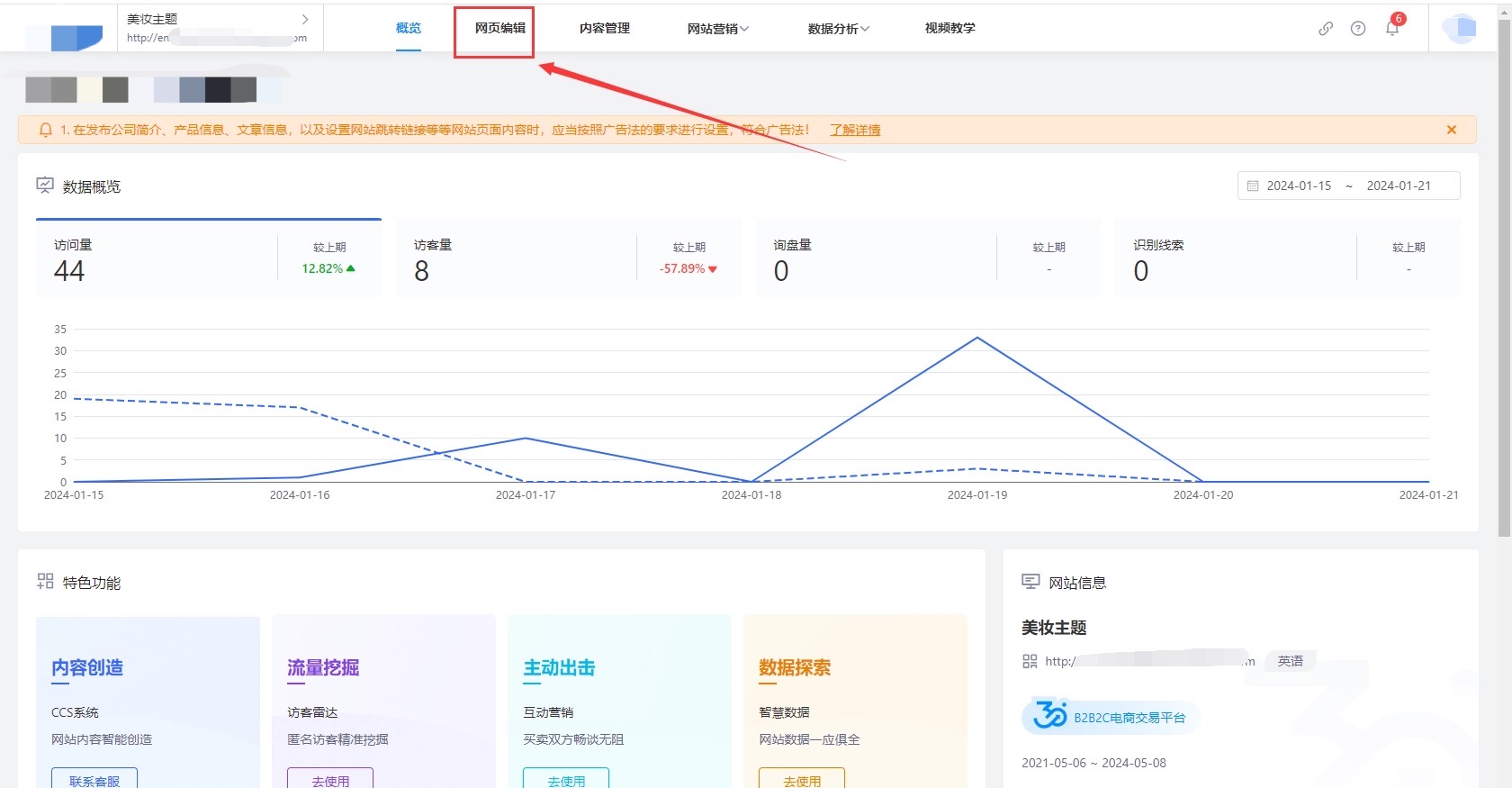Viewport: 1512px width, 788px height.
Task: Click the vertical page scrollbar
Action: 1504,270
